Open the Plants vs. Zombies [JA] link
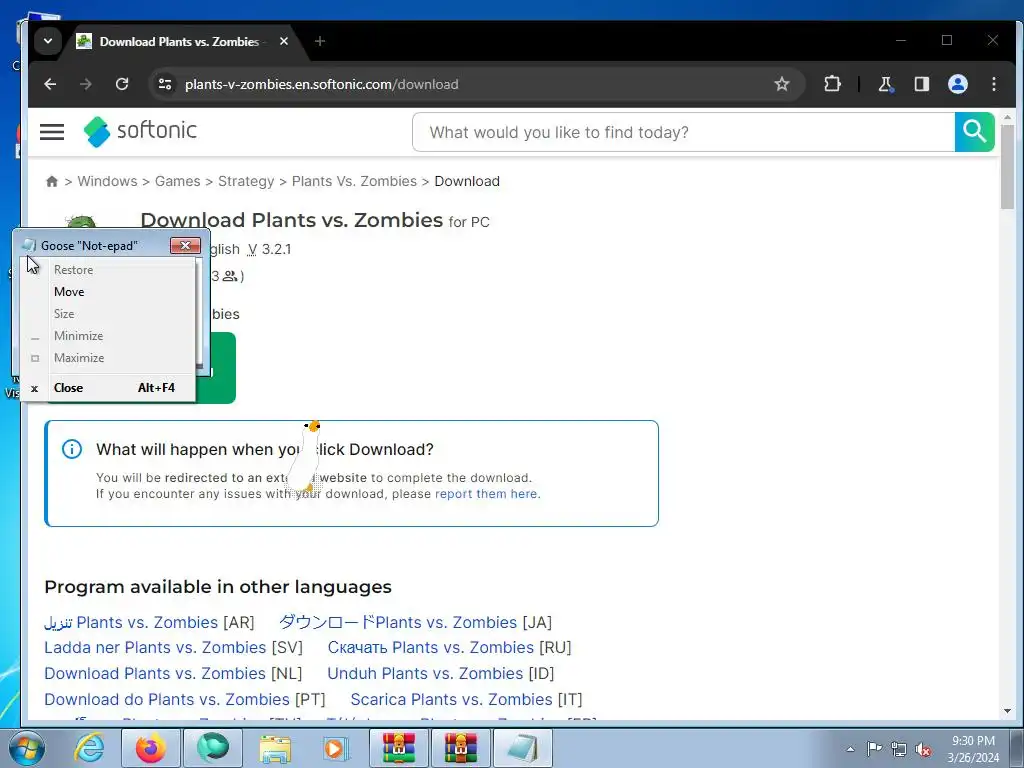The width and height of the screenshot is (1024, 768). (415, 622)
